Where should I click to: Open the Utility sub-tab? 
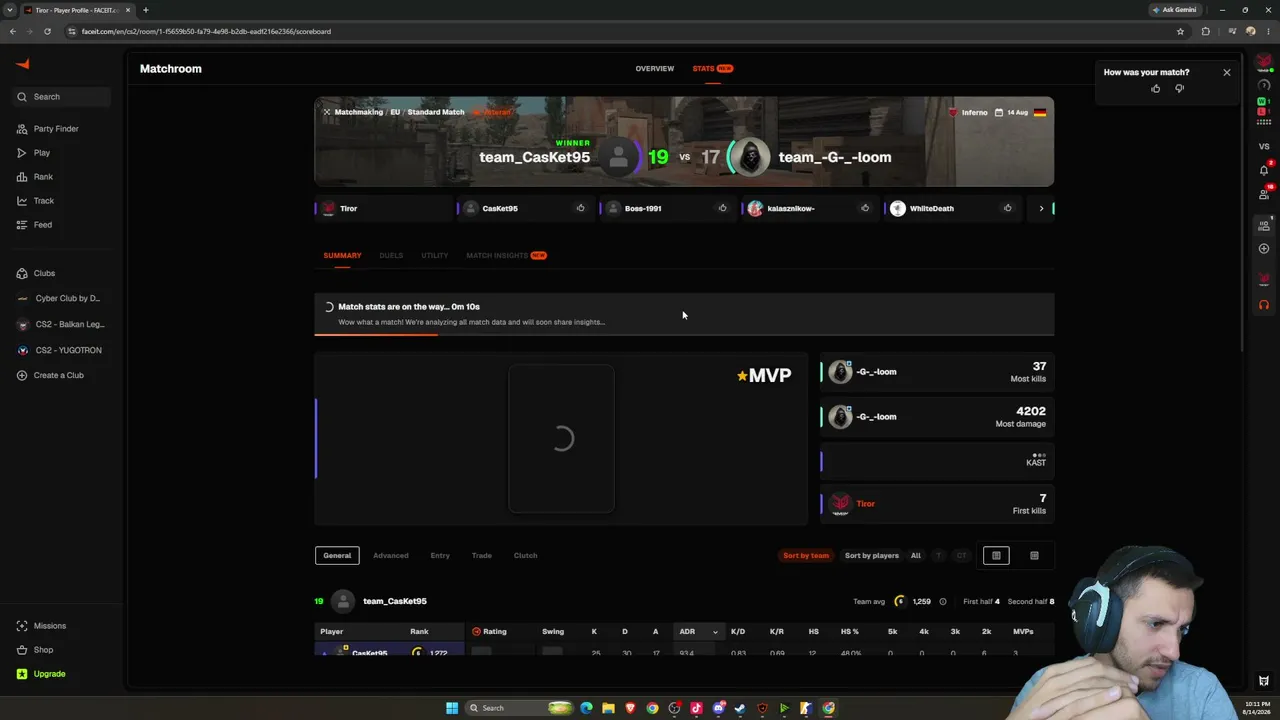tap(434, 255)
